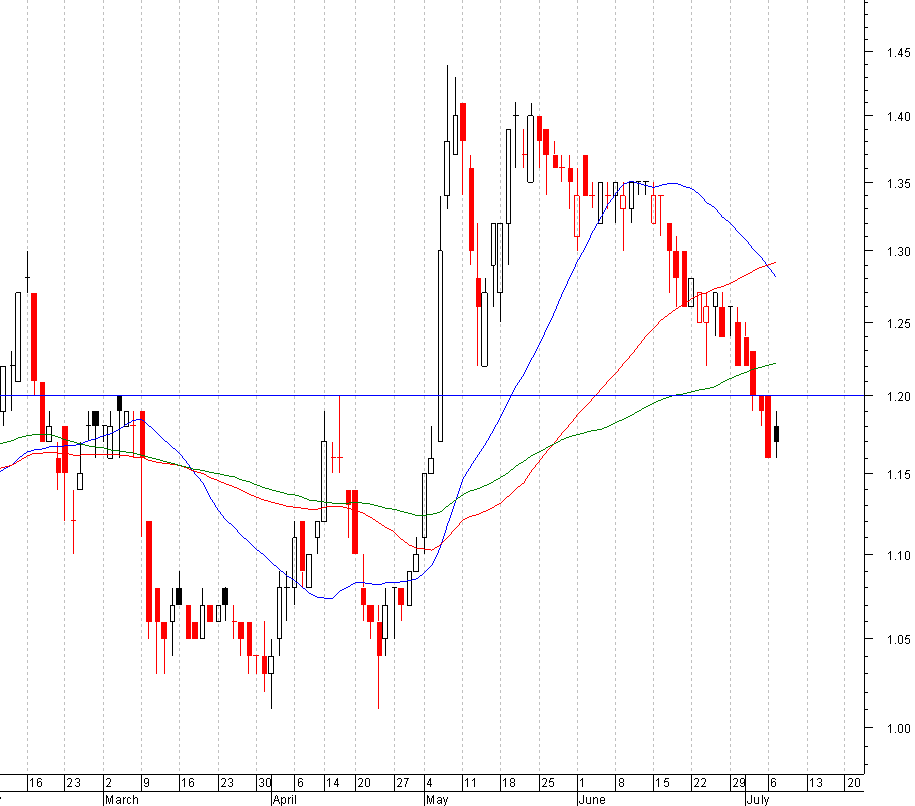Click the 1.25 price axis label
The width and height of the screenshot is (915, 806).
pyautogui.click(x=898, y=323)
